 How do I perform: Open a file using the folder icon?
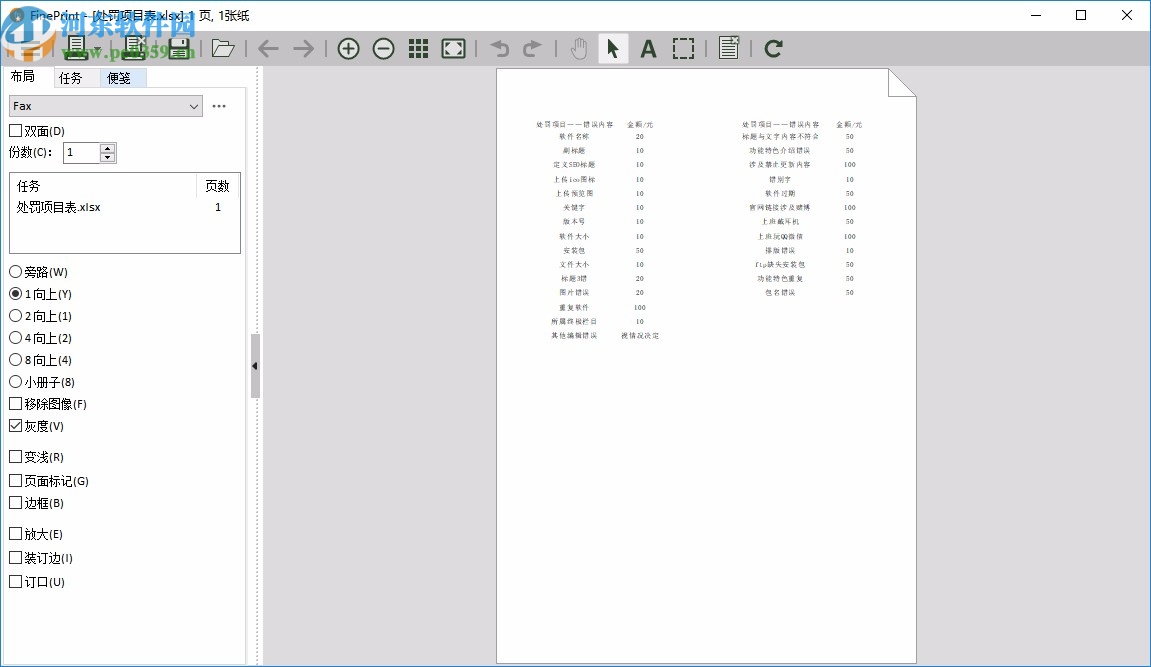tap(223, 47)
